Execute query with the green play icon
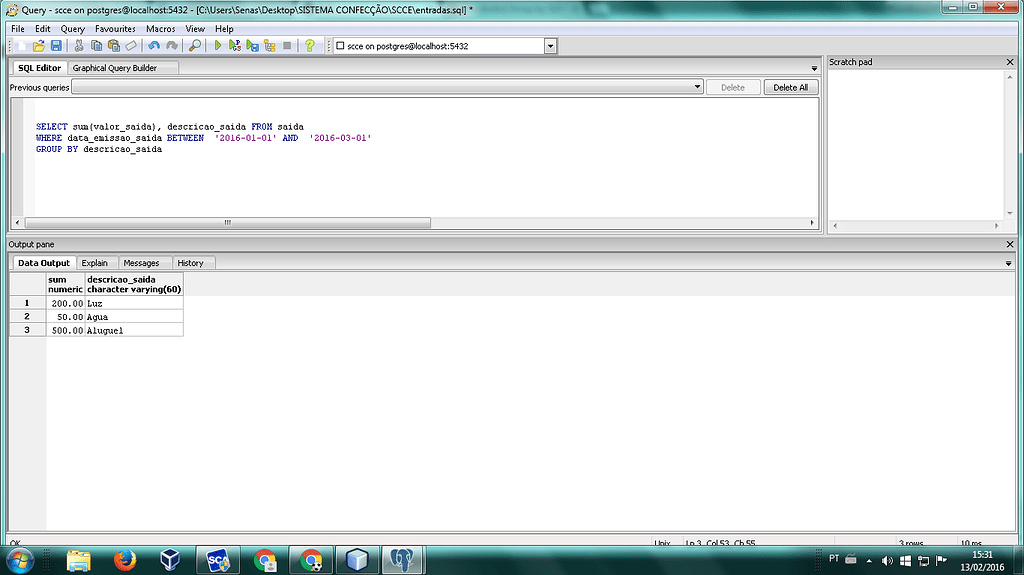This screenshot has height=575, width=1024. [x=218, y=46]
